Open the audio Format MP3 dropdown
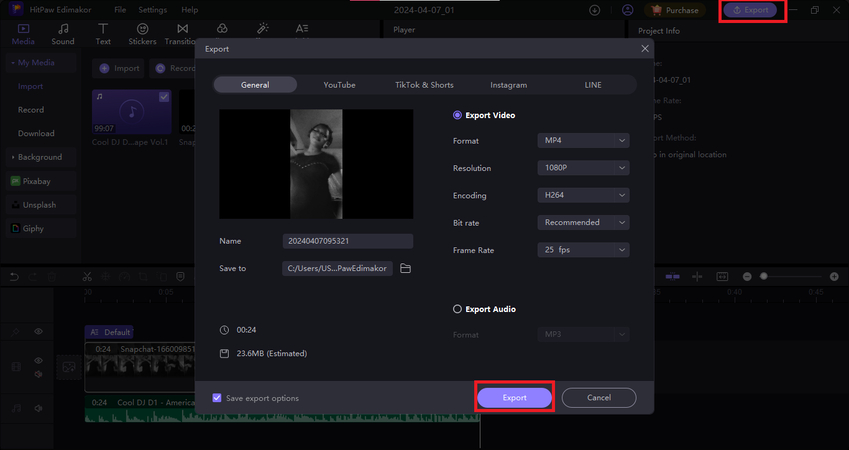Viewport: 849px width, 450px height. [x=583, y=334]
